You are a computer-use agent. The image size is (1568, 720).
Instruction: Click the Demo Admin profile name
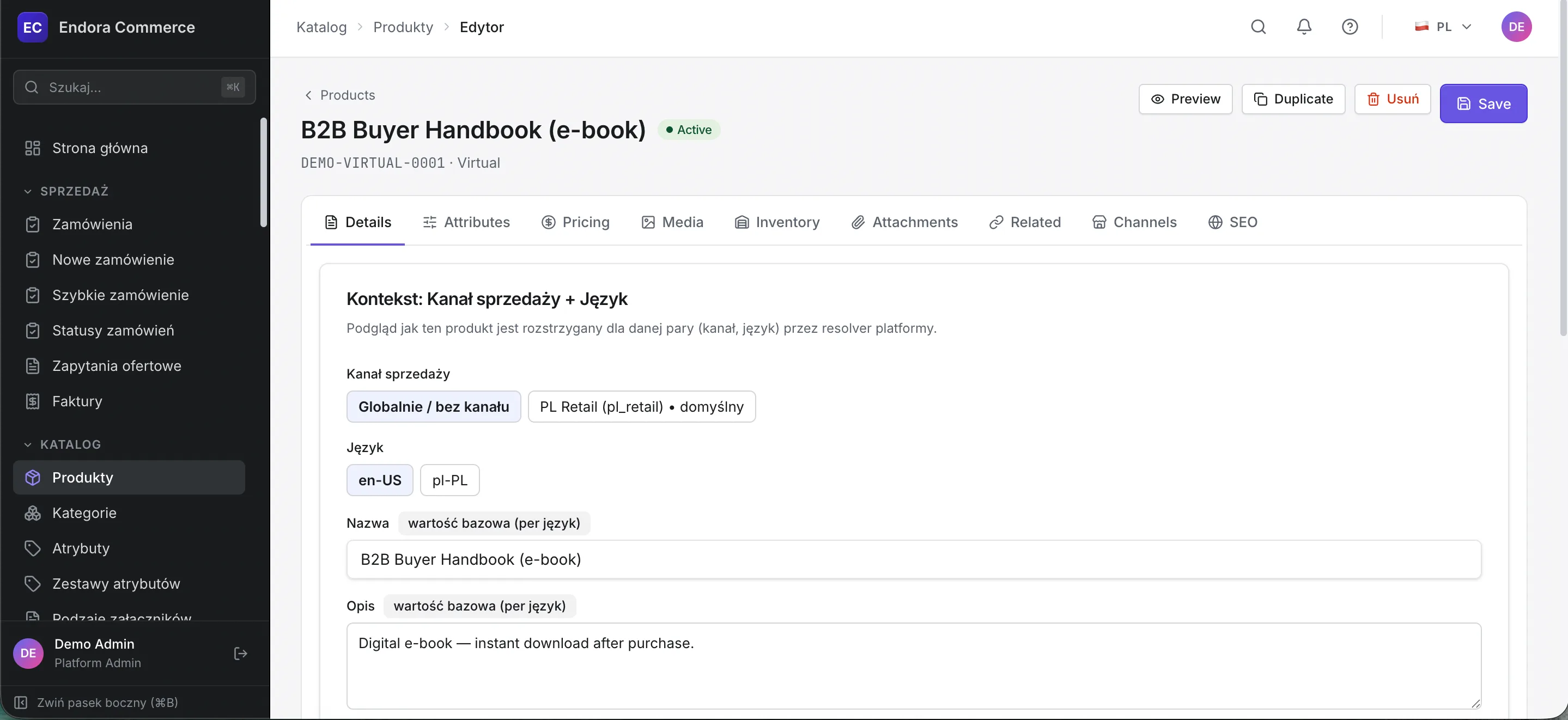(94, 644)
